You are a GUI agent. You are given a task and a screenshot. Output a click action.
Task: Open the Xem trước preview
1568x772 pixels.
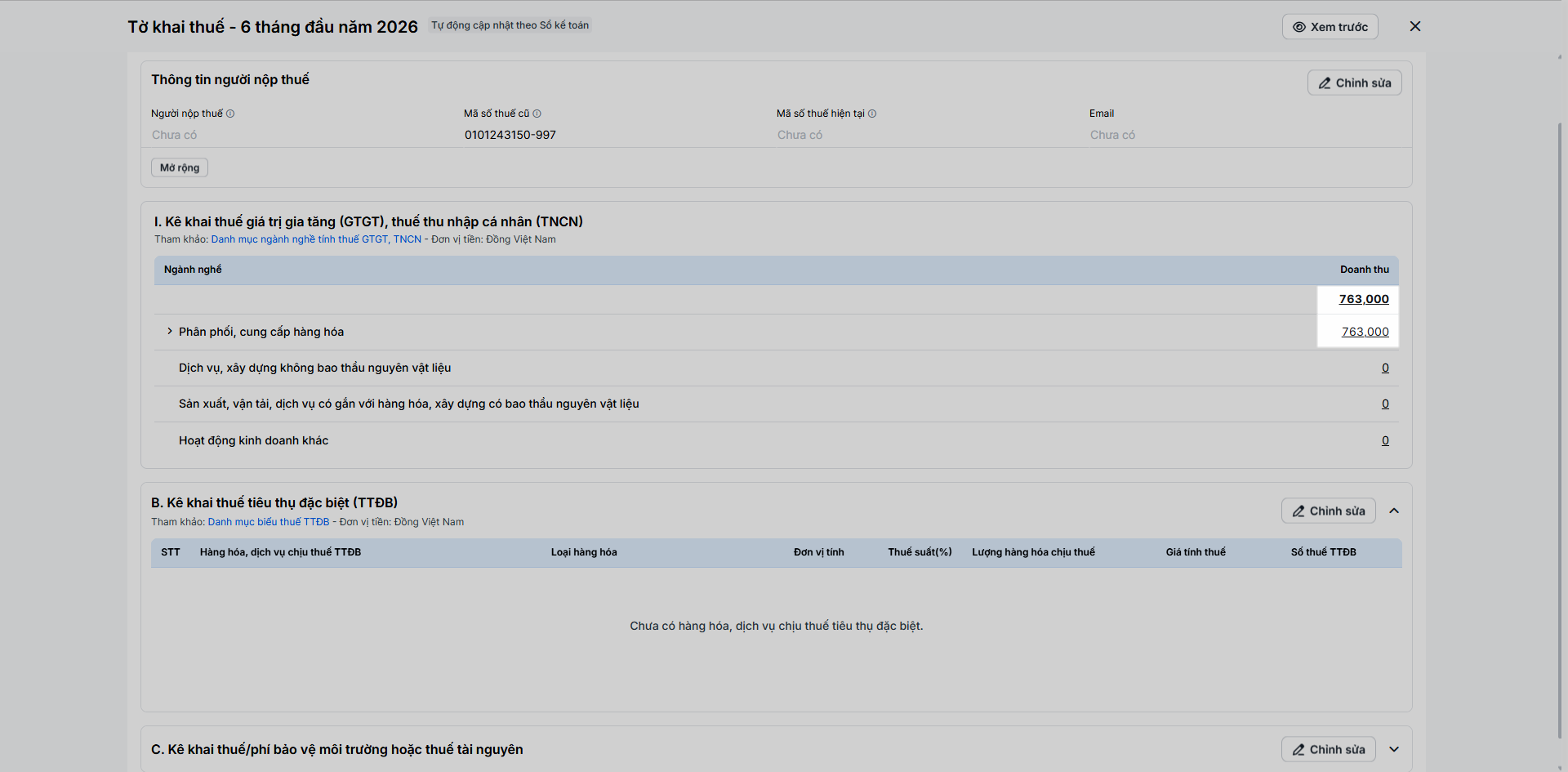[1330, 27]
